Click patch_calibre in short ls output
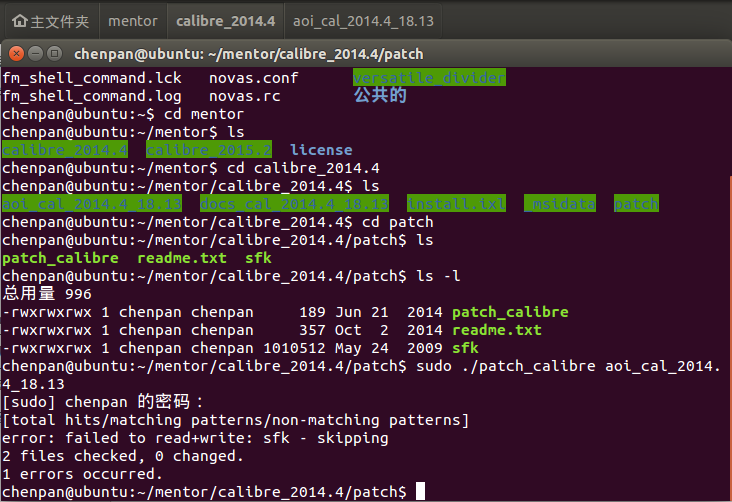This screenshot has width=732, height=502. (x=60, y=258)
